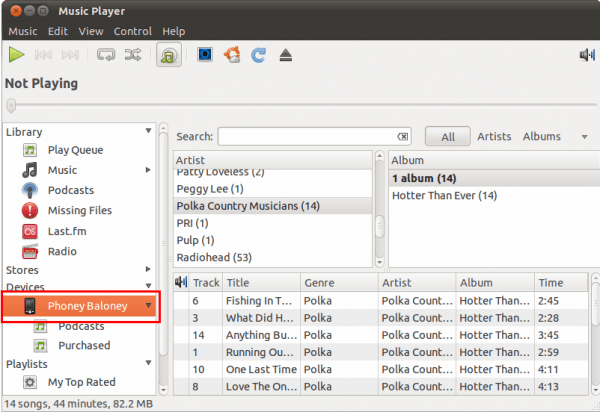The image size is (600, 412).
Task: Click the Ubuntu One store icon
Action: 232,55
